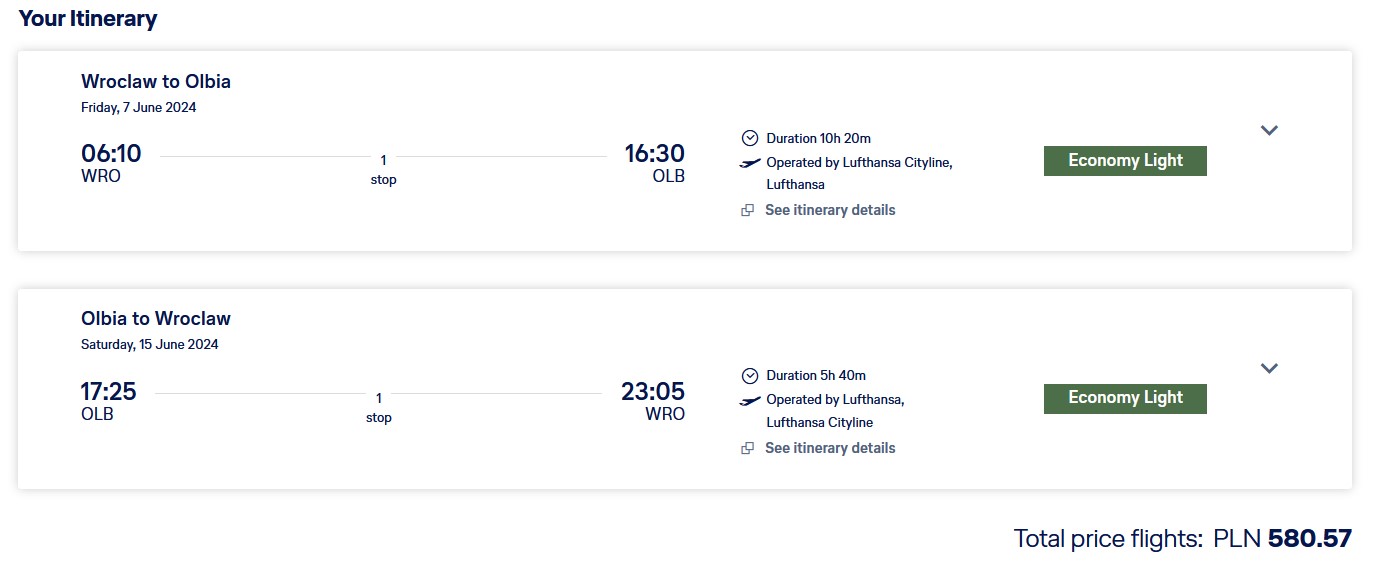The height and width of the screenshot is (577, 1378).
Task: Click the Wroclaw to Olbia heading
Action: (156, 81)
